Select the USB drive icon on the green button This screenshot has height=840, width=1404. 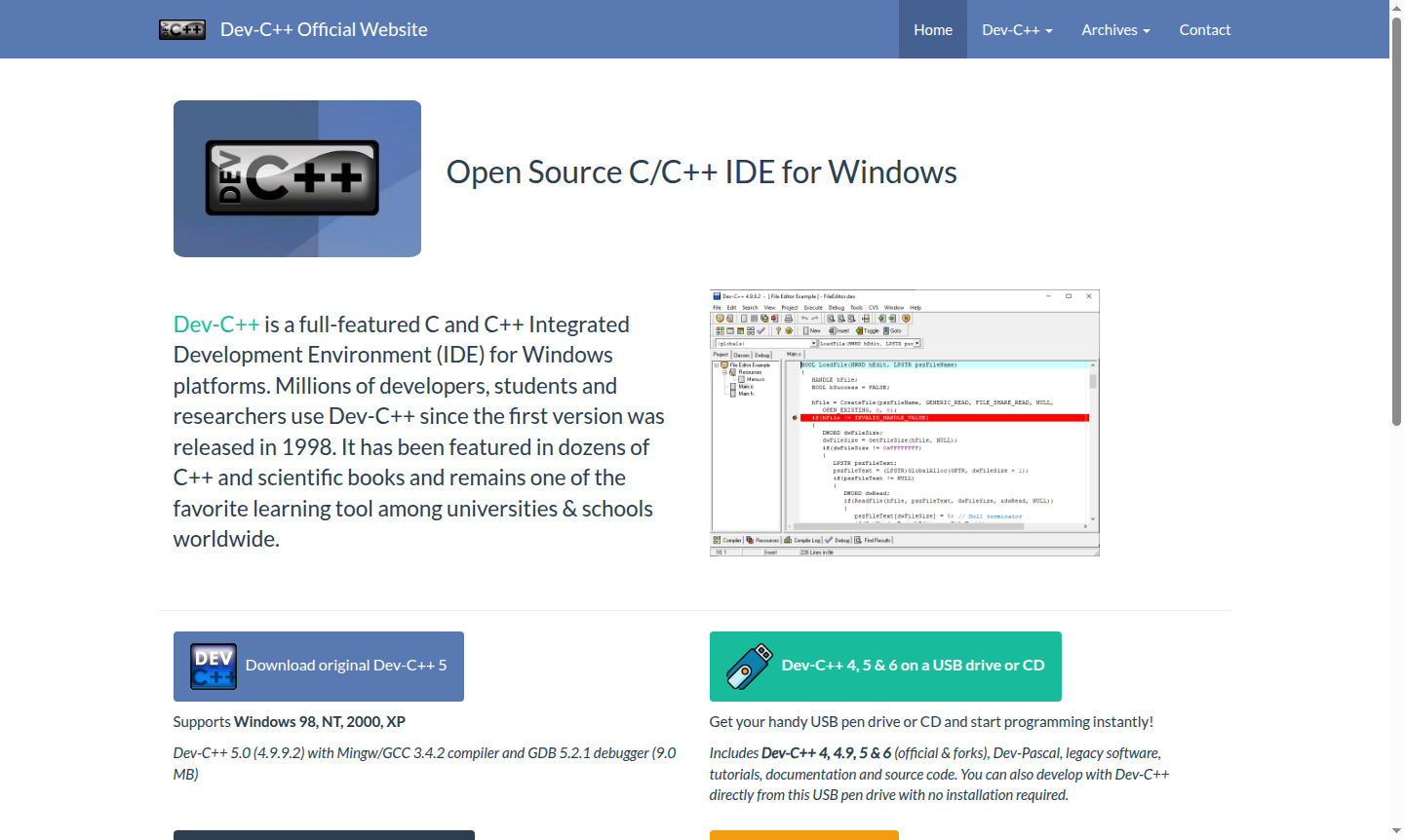(x=747, y=666)
